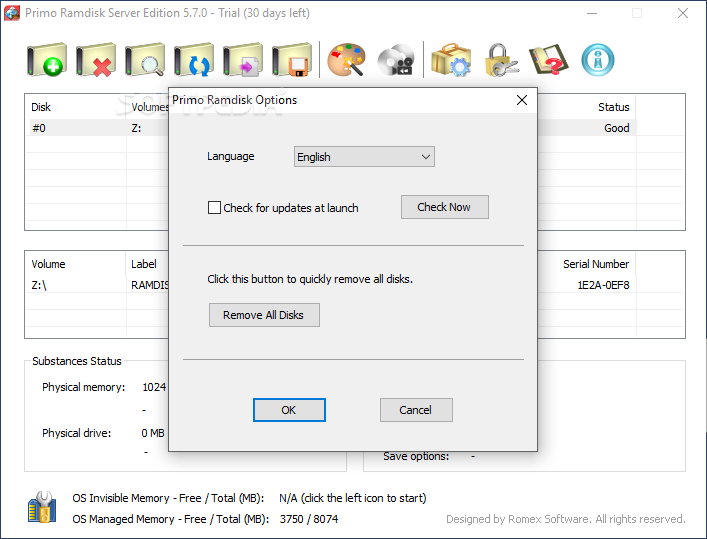Screen dimensions: 707x539
Task: Click the padlock with keys license icon
Action: [501, 60]
